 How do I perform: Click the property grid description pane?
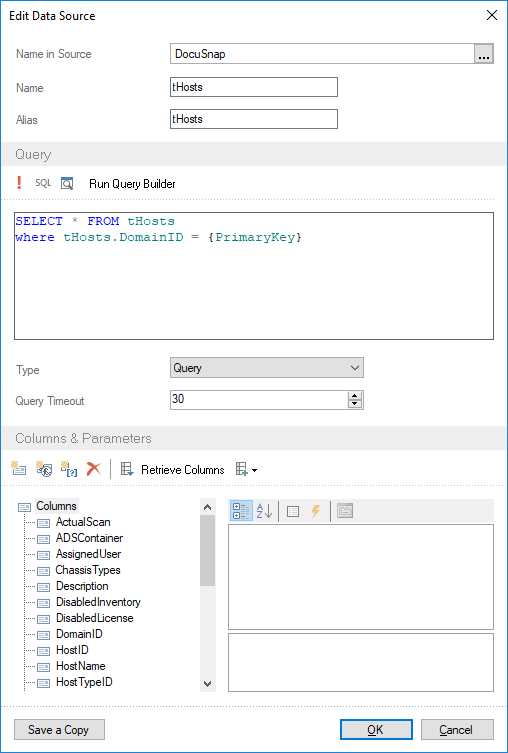tap(361, 662)
